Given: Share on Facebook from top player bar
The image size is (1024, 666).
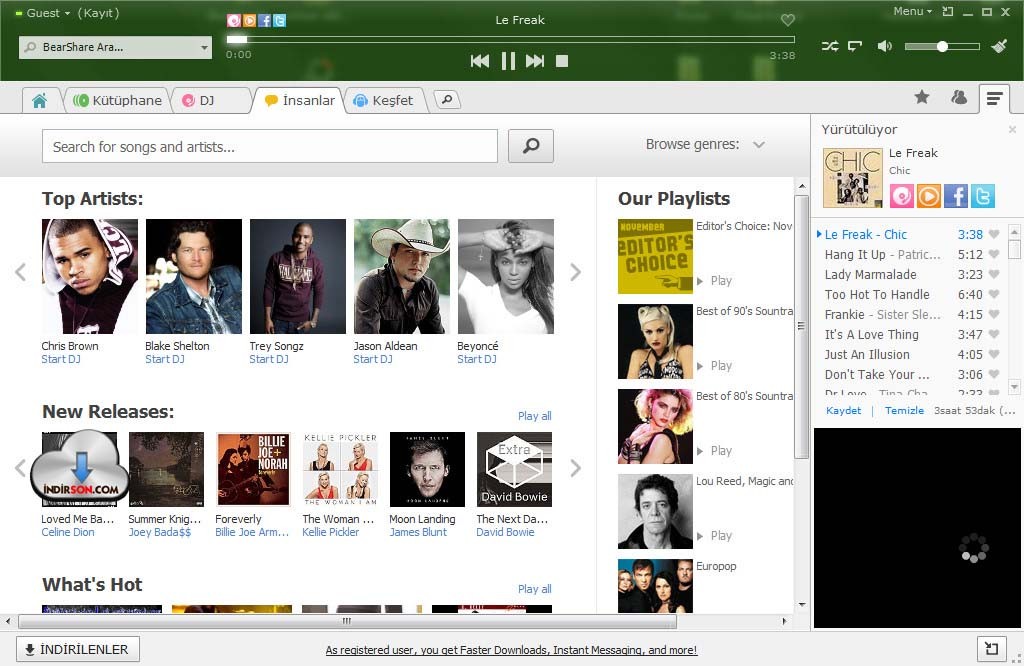Looking at the screenshot, I should coord(264,20).
